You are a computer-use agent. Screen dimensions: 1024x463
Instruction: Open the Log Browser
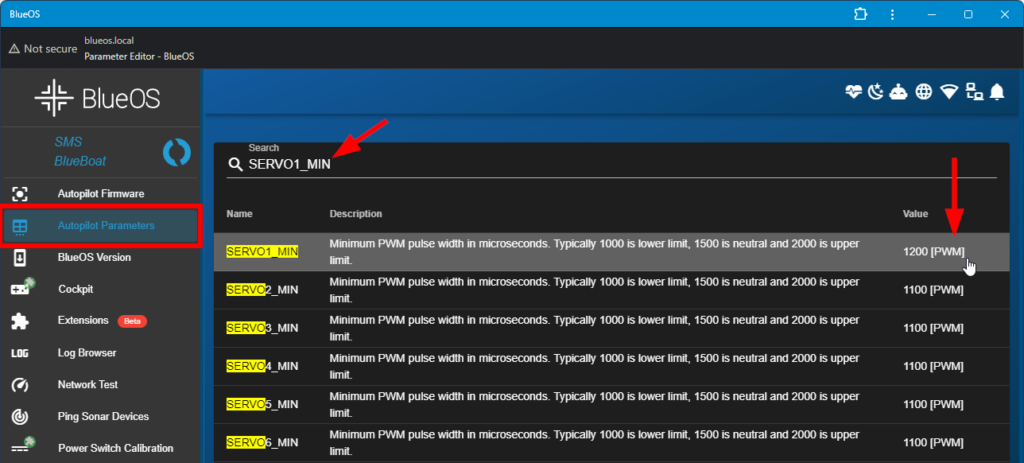(87, 353)
